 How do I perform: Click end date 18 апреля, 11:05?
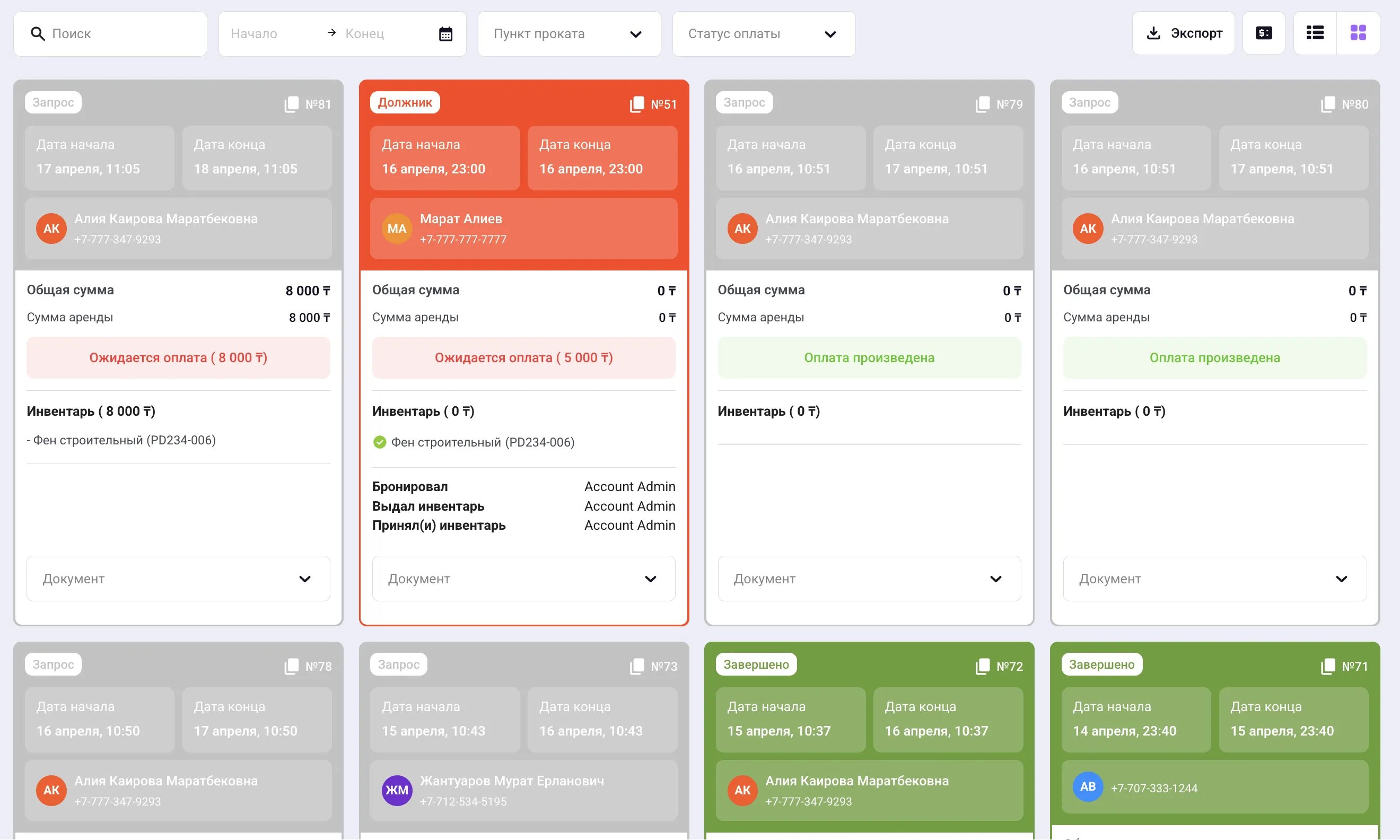pyautogui.click(x=246, y=169)
